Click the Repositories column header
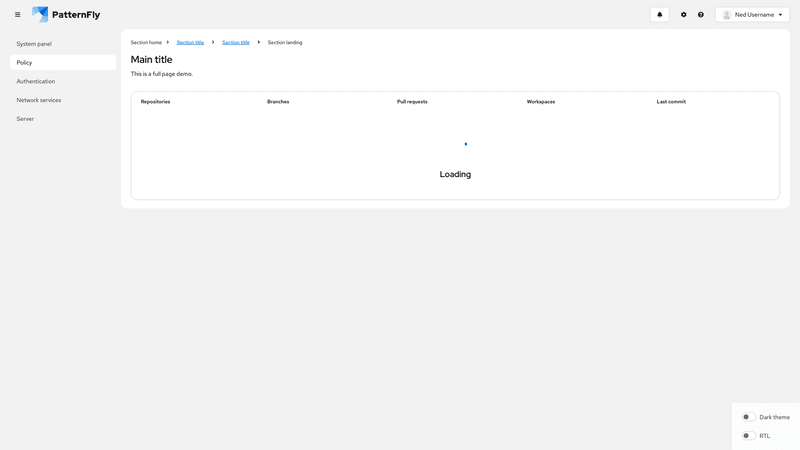Viewport: 800px width, 450px height. pos(156,102)
